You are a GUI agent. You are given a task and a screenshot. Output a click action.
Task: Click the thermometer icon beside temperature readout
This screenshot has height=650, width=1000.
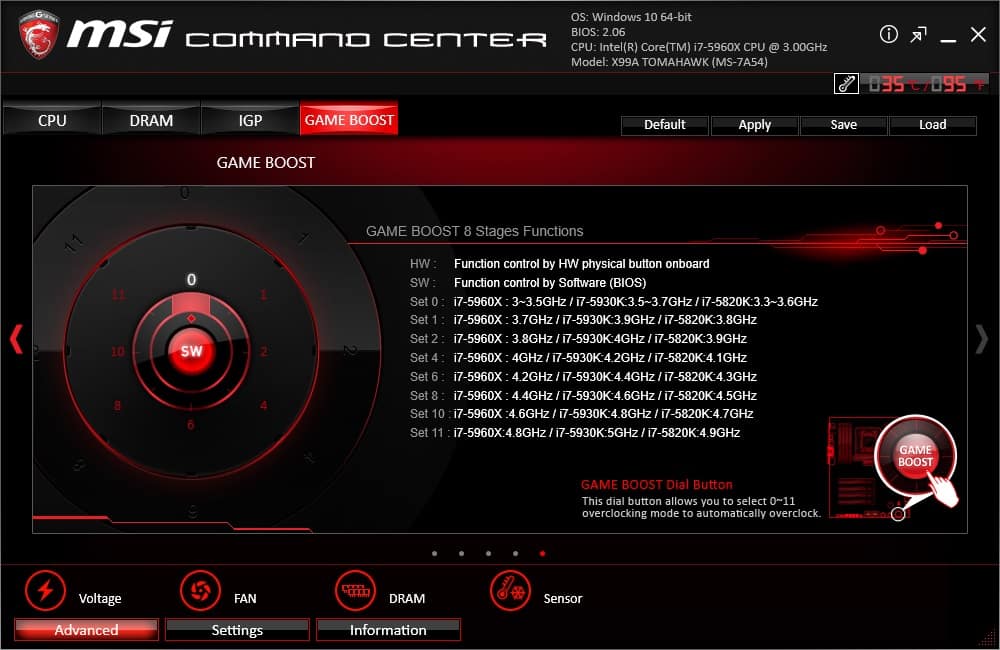pyautogui.click(x=846, y=84)
